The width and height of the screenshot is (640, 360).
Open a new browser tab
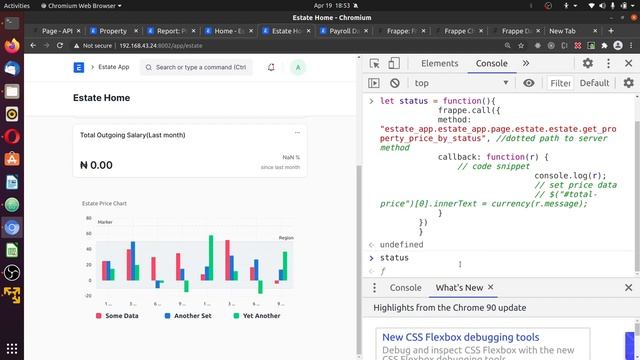(x=611, y=31)
